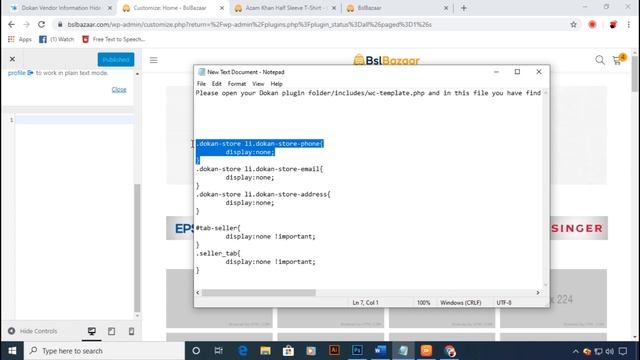Viewport: 640px width, 360px height.
Task: Open the Facebook Watch bookmark
Action: click(x=57, y=39)
